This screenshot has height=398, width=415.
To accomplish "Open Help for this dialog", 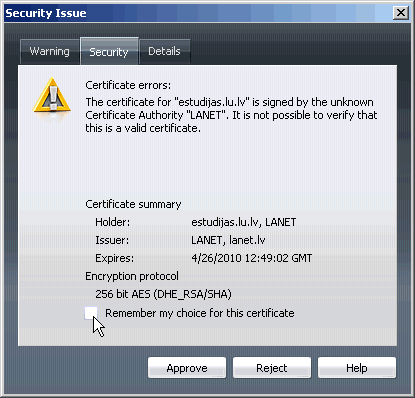I will coord(357,368).
